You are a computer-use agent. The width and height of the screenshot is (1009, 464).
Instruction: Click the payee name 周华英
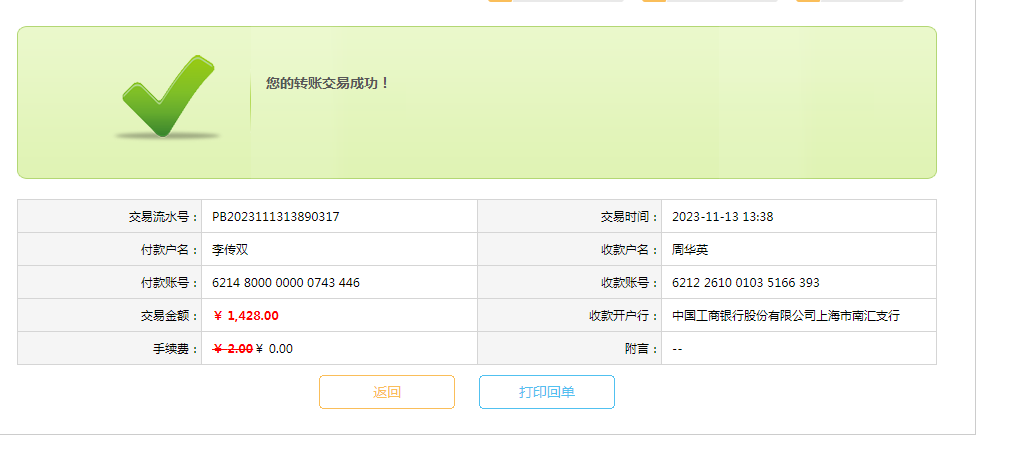click(x=689, y=249)
